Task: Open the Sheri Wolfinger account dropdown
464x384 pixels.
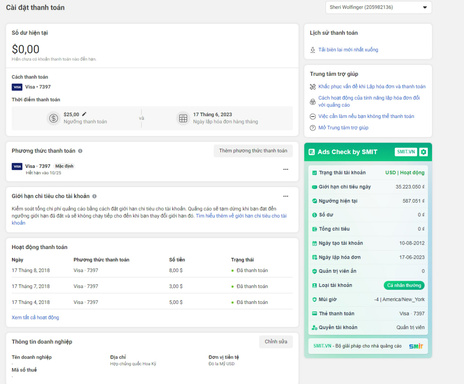Action: pos(378,7)
